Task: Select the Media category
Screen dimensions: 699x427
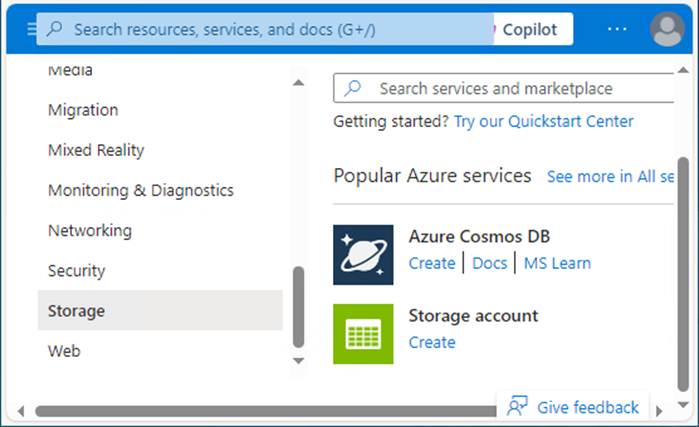Action: (70, 70)
